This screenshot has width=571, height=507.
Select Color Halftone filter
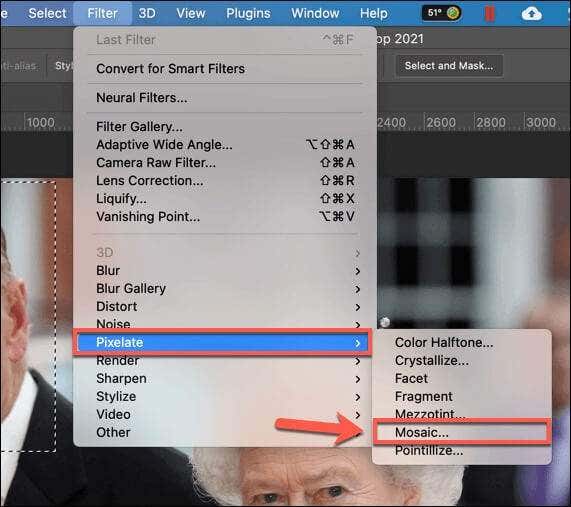[x=462, y=342]
